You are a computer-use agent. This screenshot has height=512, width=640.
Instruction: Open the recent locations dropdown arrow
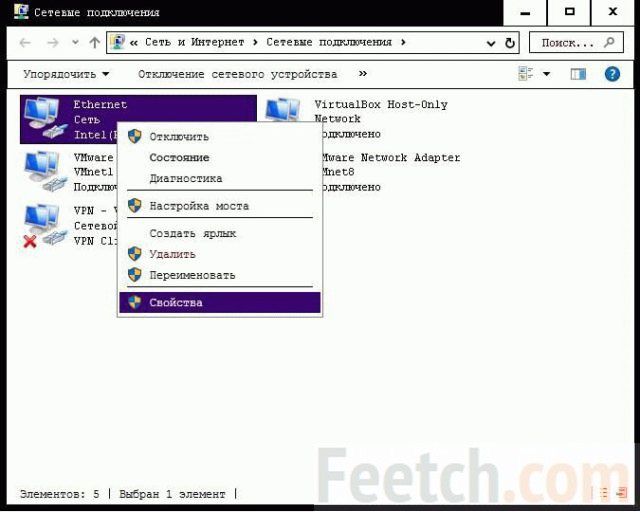coord(75,42)
